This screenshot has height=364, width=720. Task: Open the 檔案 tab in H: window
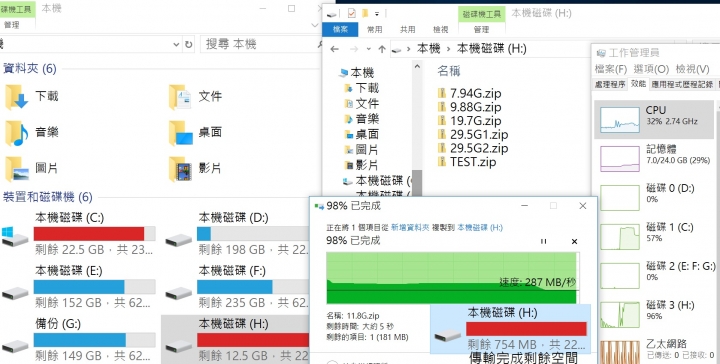(340, 29)
